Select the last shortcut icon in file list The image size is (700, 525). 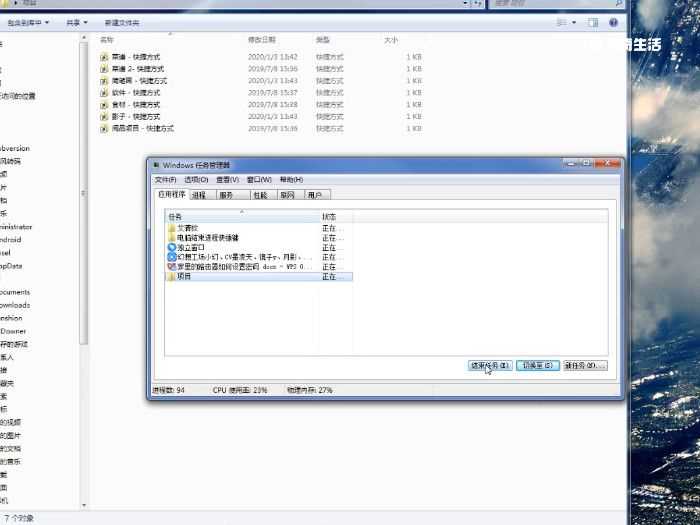[104, 128]
